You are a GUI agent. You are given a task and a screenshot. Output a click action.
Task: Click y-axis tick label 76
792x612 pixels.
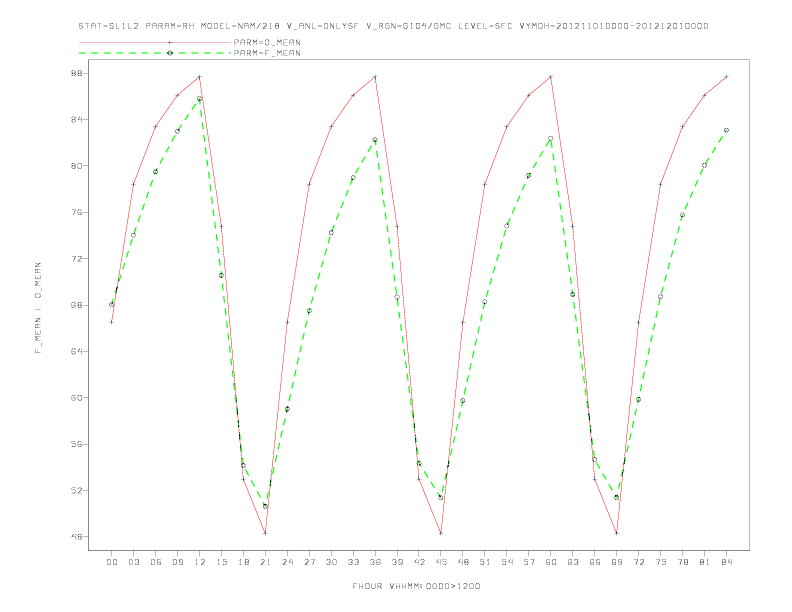coord(76,212)
